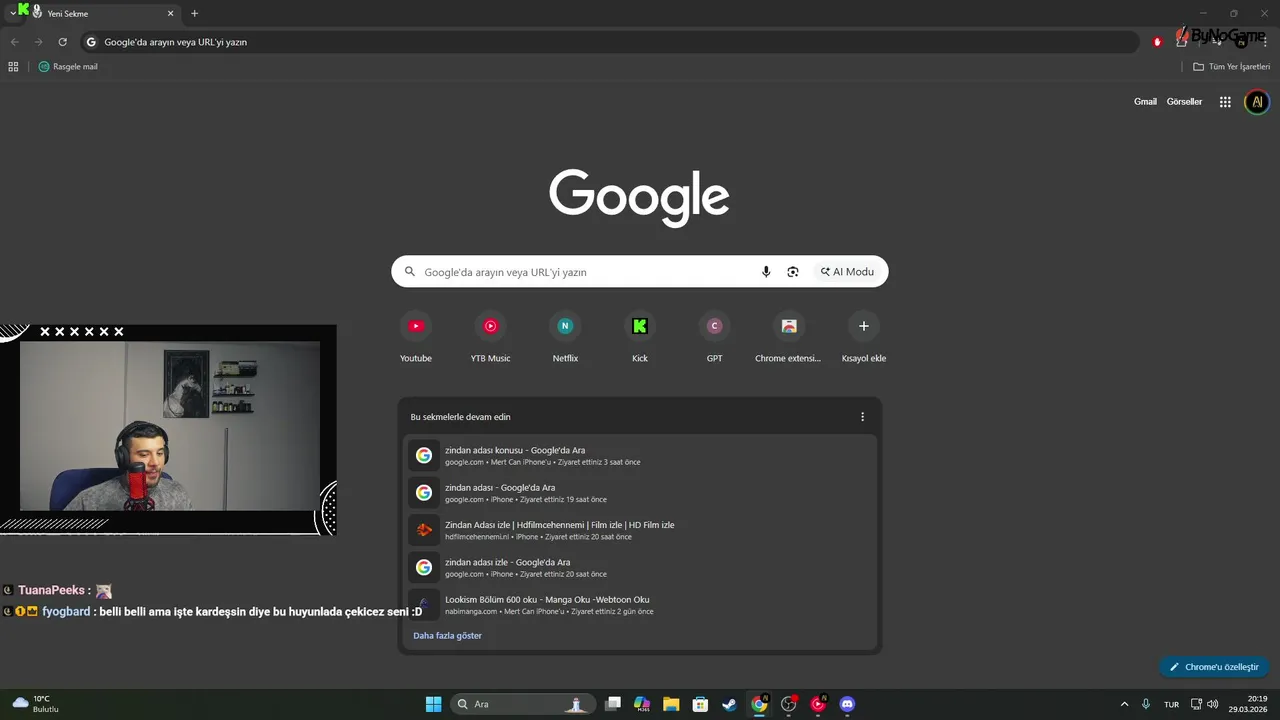The height and width of the screenshot is (720, 1280).
Task: Open Steam from the taskbar
Action: pyautogui.click(x=730, y=704)
